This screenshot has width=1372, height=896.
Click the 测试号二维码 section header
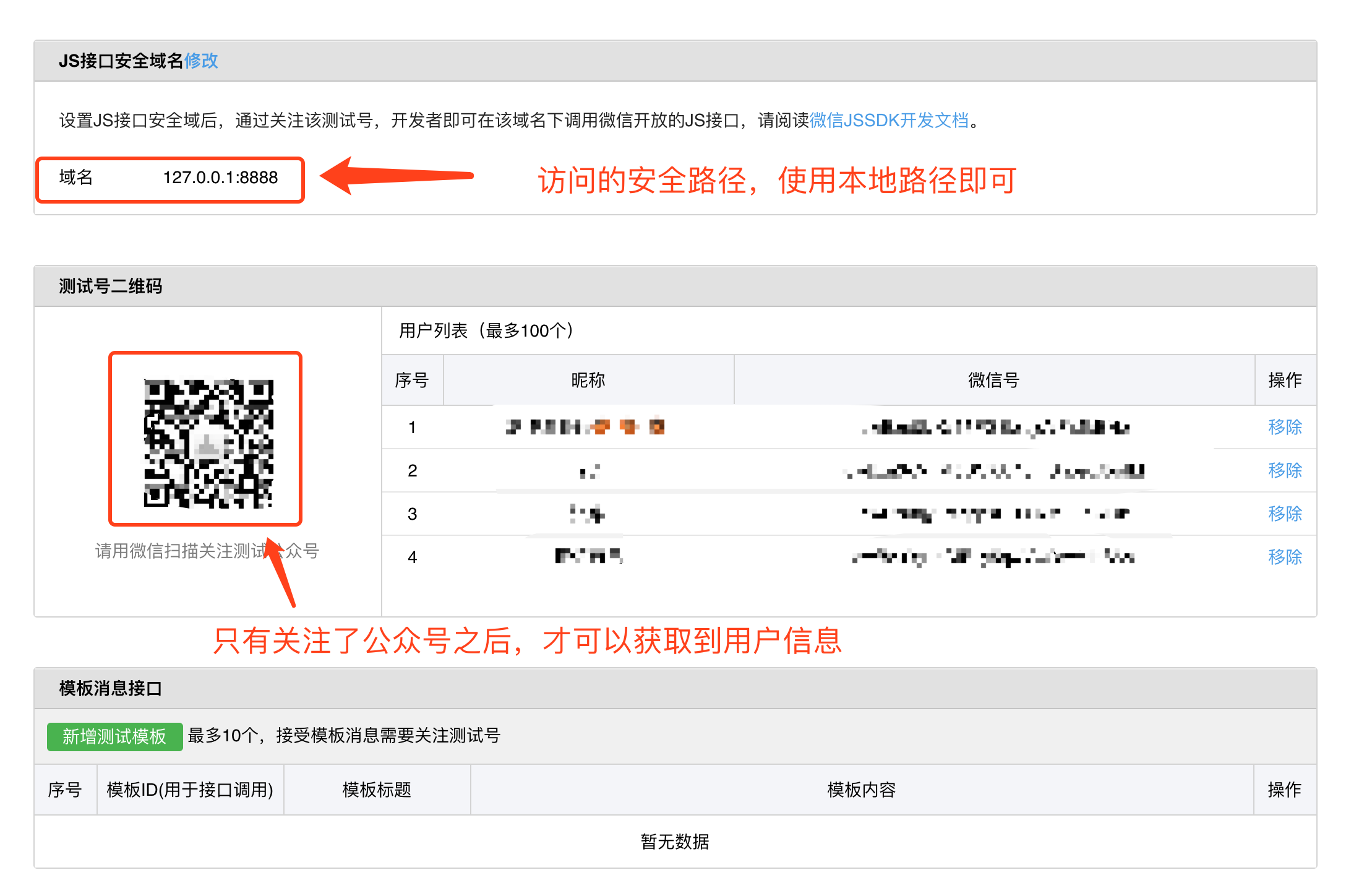click(111, 286)
